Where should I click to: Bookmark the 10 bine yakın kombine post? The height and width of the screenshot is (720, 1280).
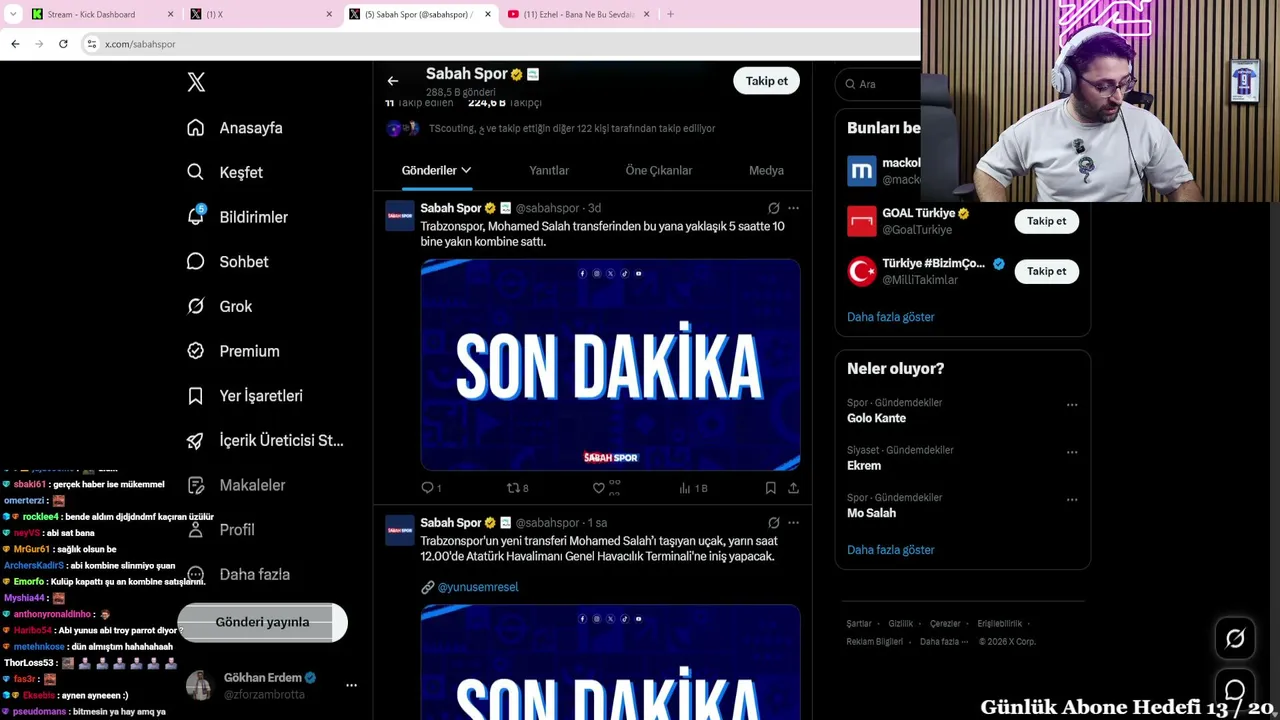pyautogui.click(x=770, y=488)
